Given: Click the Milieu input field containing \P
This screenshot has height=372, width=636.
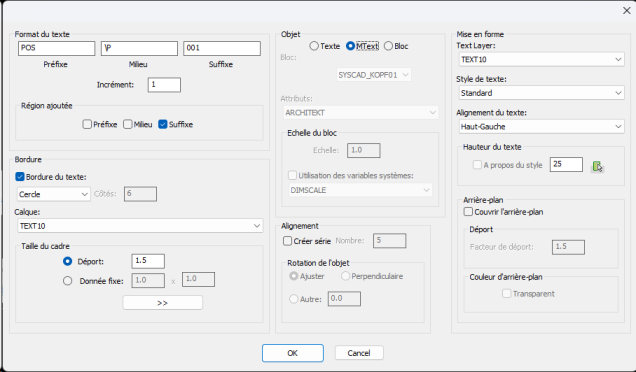Looking at the screenshot, I should pyautogui.click(x=139, y=48).
